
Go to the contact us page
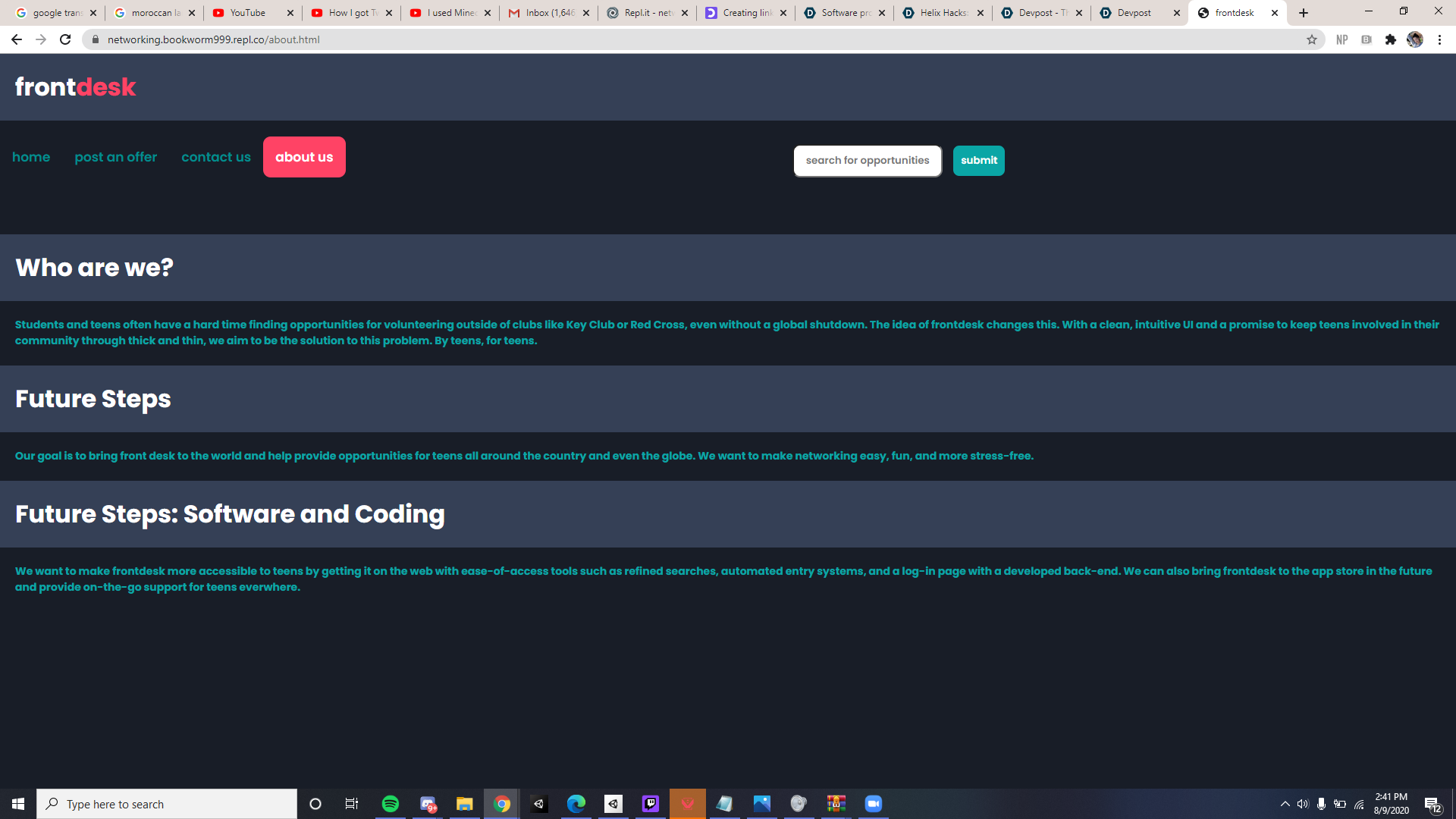[x=215, y=157]
